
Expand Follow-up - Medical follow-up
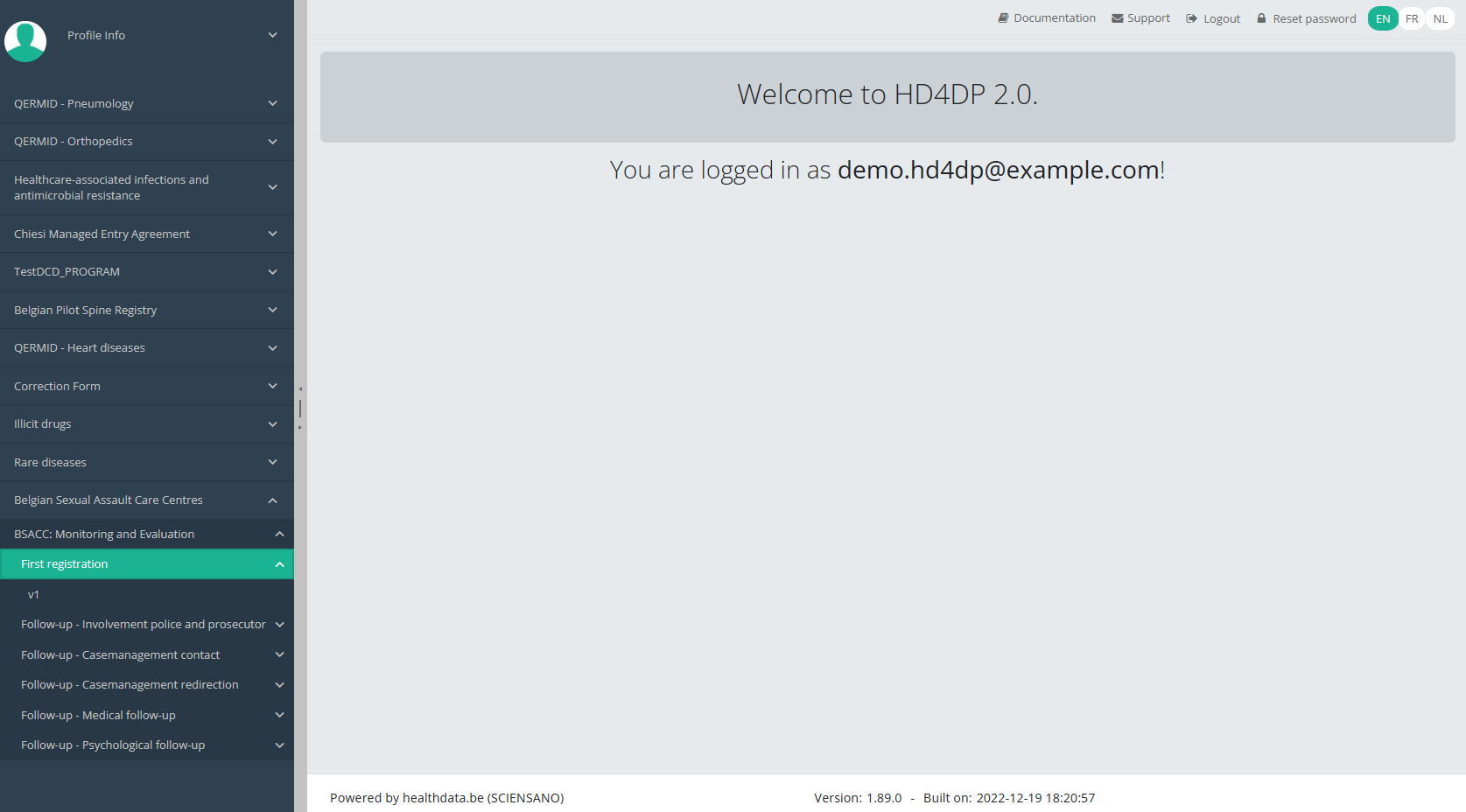pyautogui.click(x=279, y=715)
